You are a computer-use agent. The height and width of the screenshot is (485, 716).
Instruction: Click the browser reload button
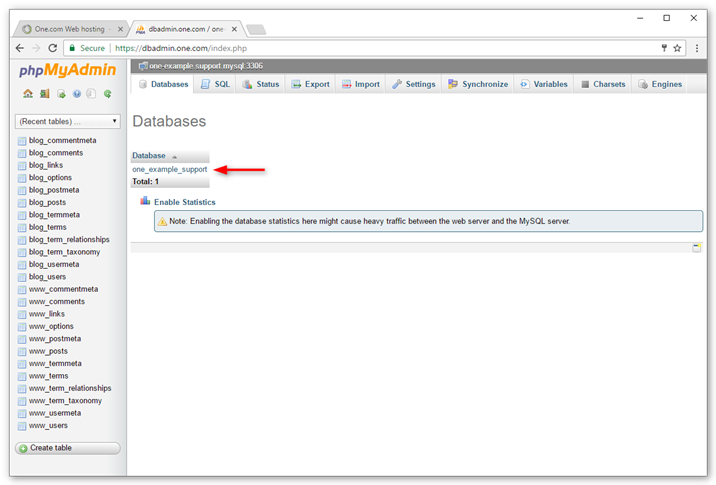coord(52,48)
